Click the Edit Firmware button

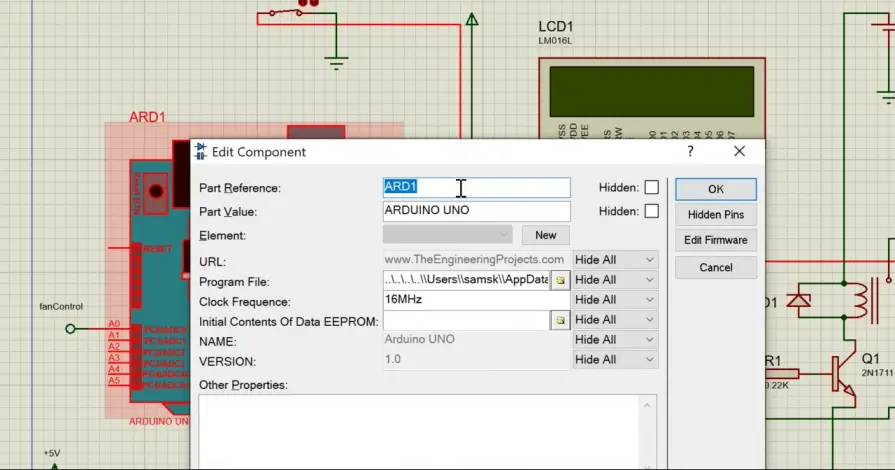[x=716, y=240]
